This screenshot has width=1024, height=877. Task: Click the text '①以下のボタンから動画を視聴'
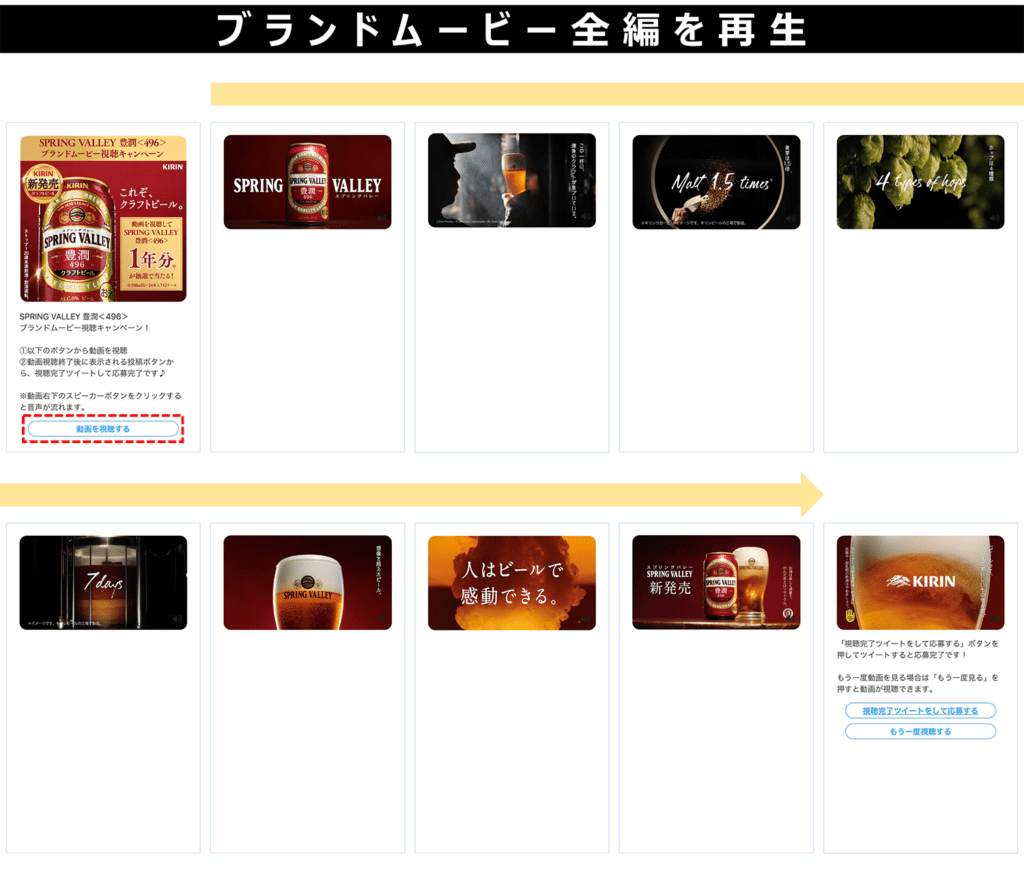[x=73, y=351]
